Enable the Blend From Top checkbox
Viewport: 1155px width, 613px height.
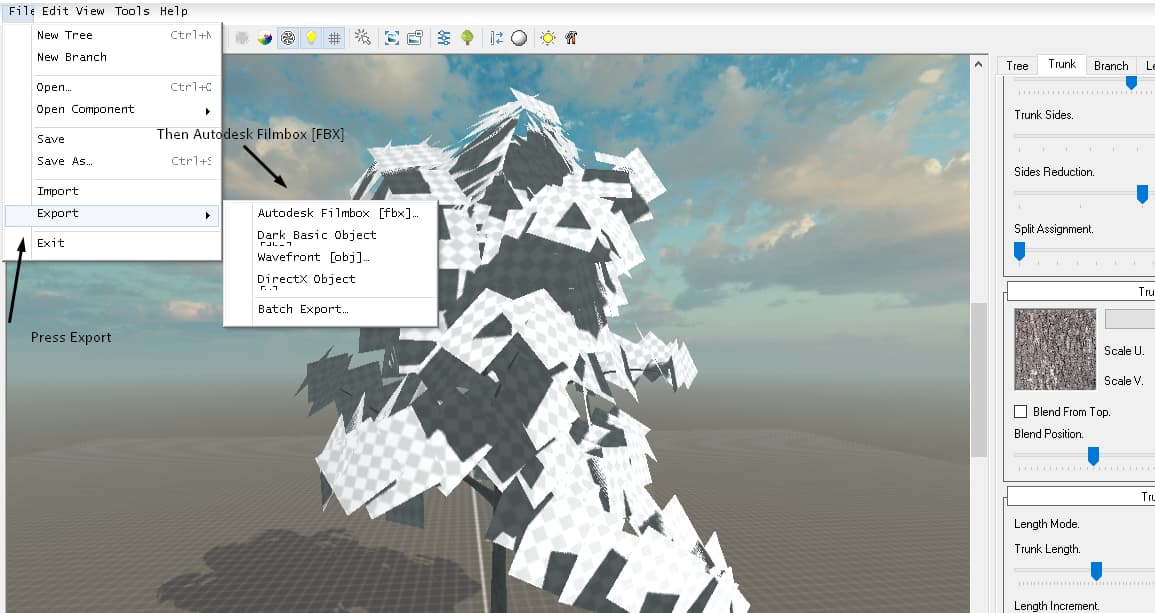click(x=1021, y=411)
